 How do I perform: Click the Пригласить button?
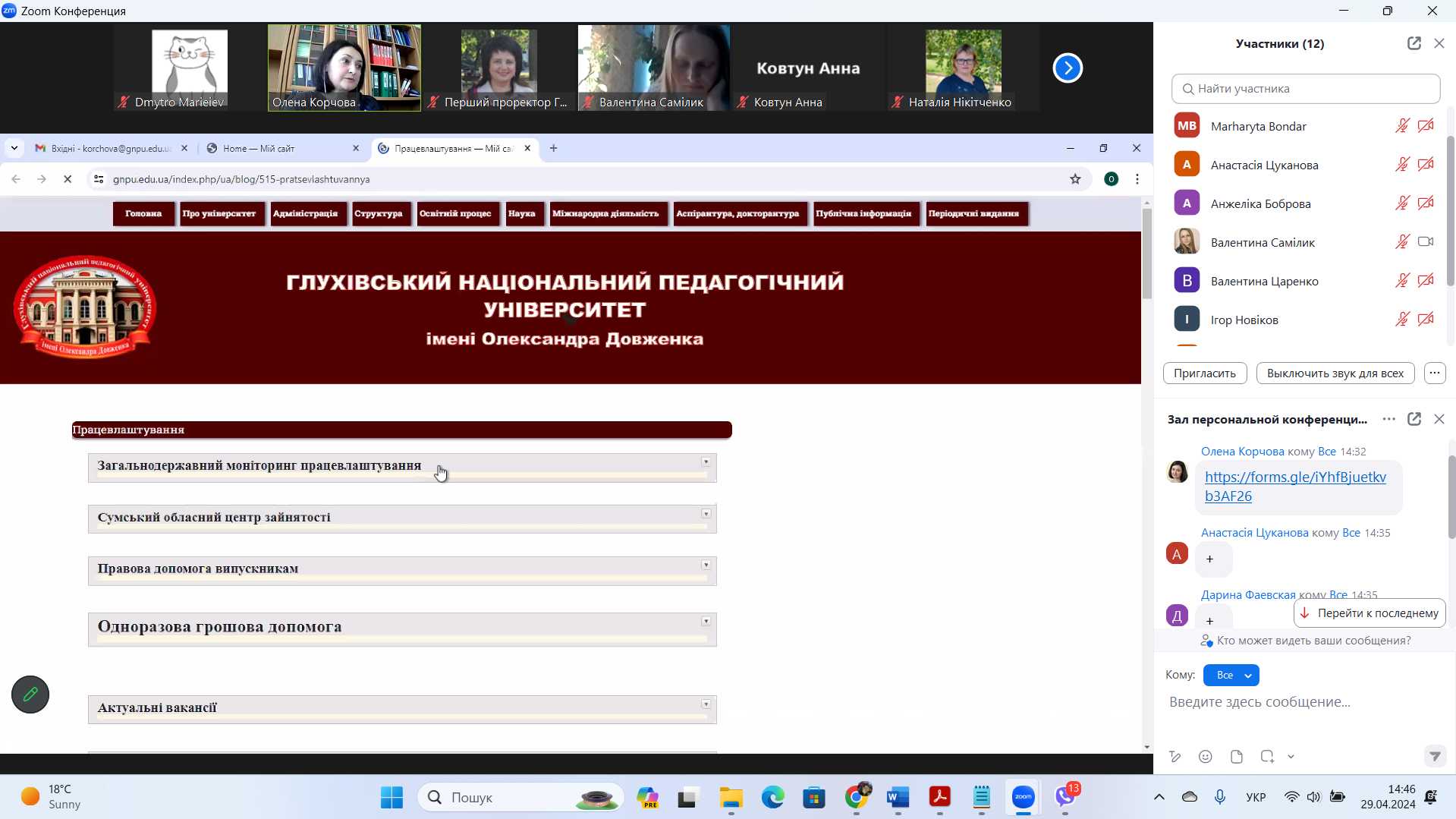pos(1205,373)
